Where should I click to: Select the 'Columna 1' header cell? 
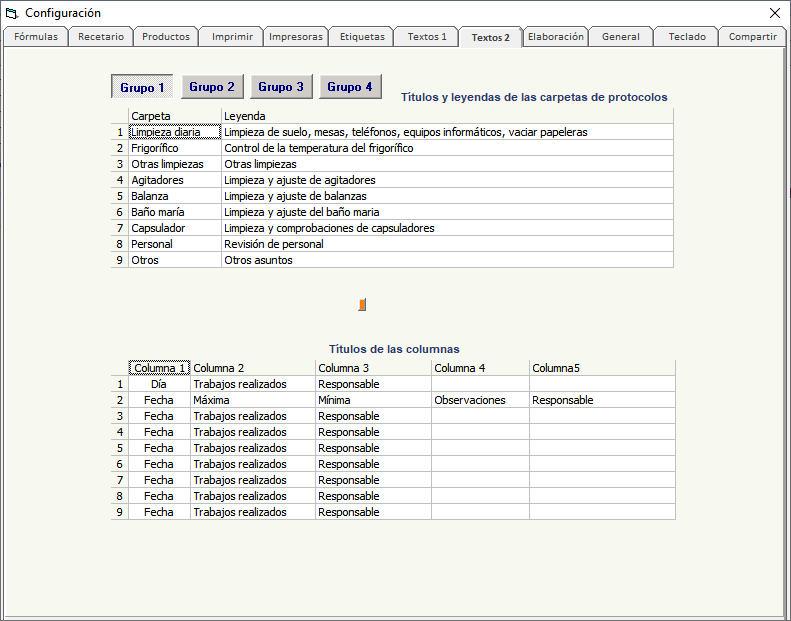pos(159,368)
